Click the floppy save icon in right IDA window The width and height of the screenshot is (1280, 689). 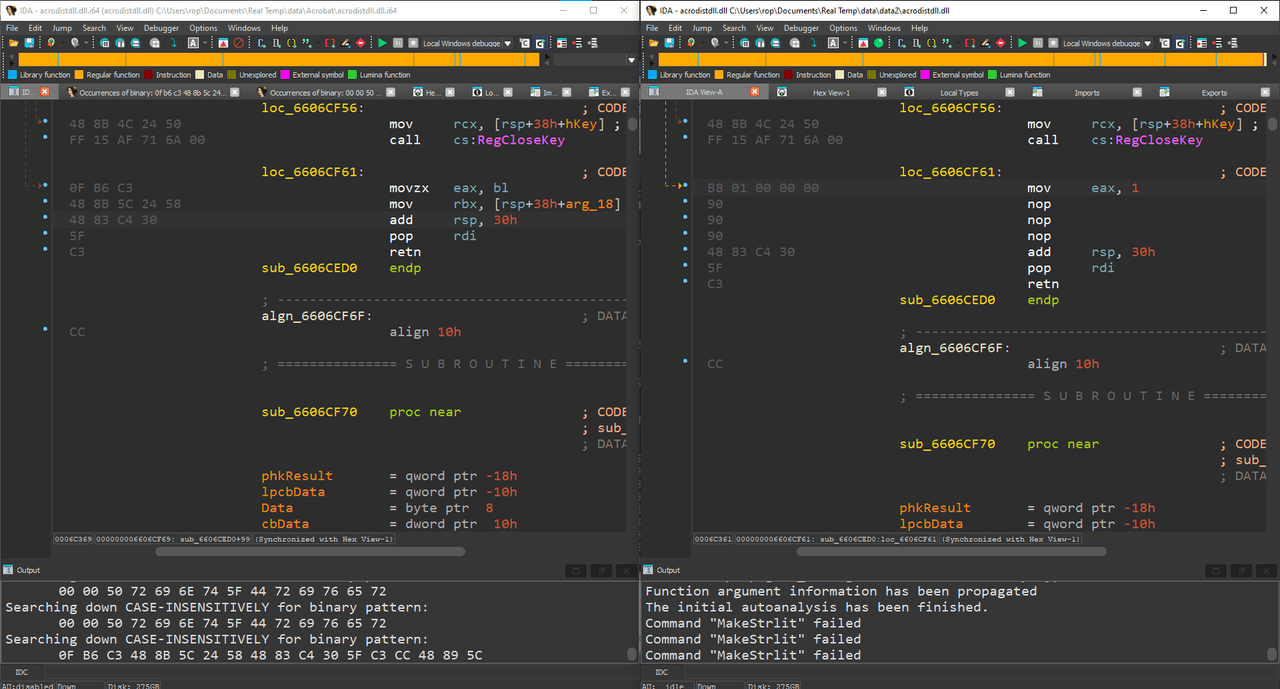pos(669,43)
